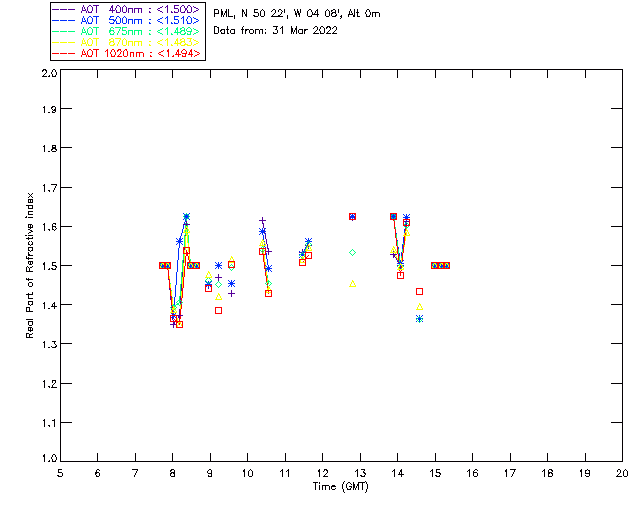Click the hour 9 x-axis label

click(210, 473)
